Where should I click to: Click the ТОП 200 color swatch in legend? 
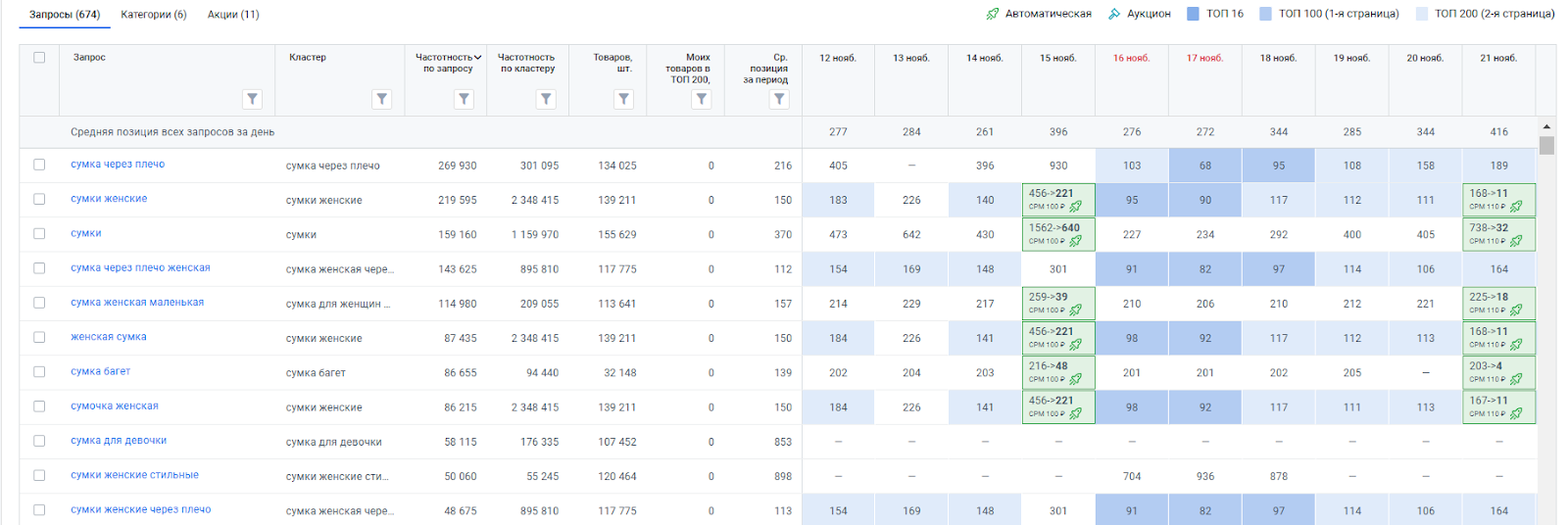point(1422,14)
